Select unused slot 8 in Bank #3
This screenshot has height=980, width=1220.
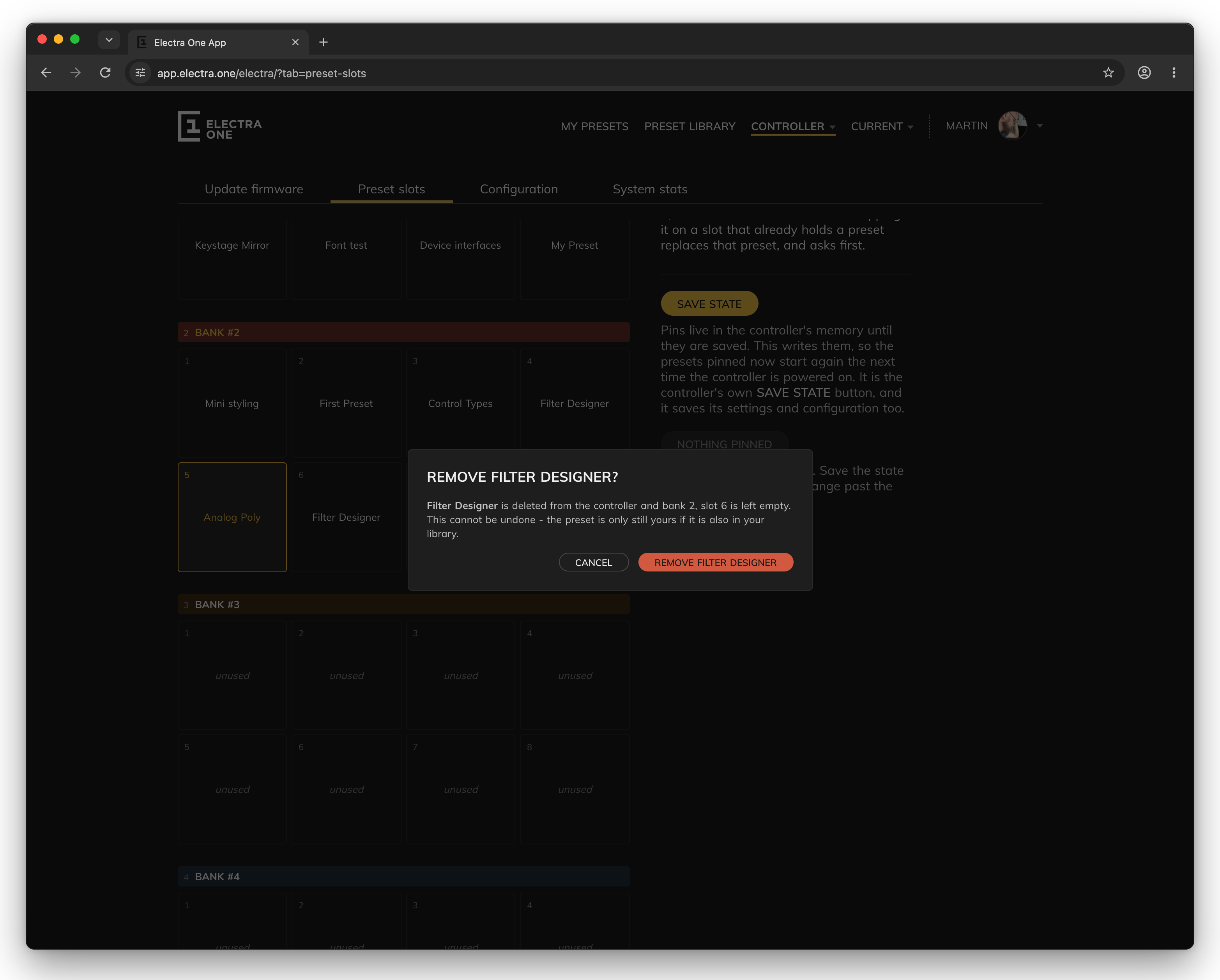(x=575, y=789)
